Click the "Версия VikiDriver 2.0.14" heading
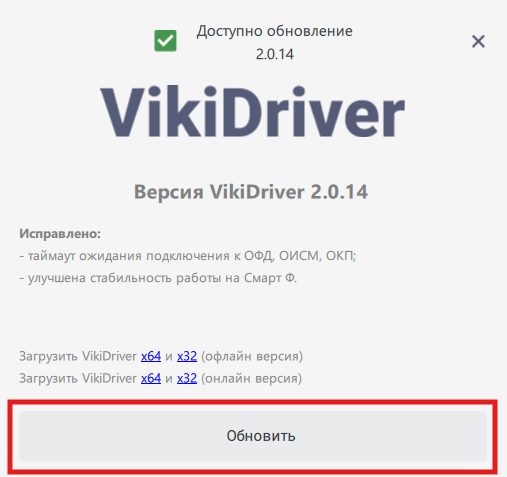Image resolution: width=507 pixels, height=477 pixels. tap(251, 192)
